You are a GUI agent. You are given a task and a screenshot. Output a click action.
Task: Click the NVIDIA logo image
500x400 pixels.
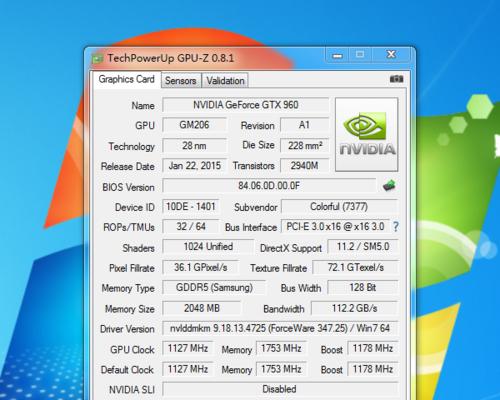point(367,134)
